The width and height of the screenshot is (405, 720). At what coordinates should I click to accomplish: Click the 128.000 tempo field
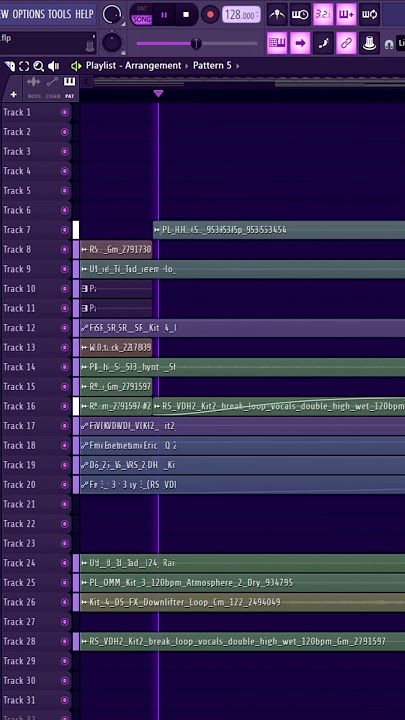tap(242, 15)
